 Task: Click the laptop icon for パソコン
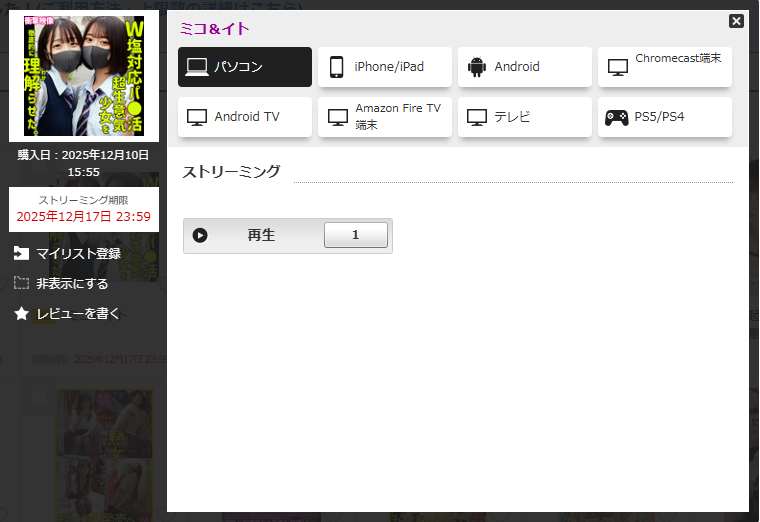point(197,67)
